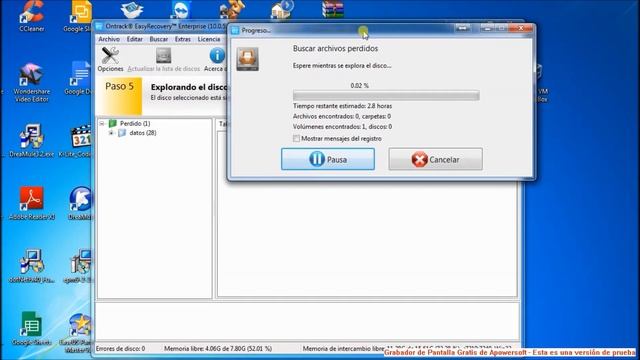Select Perdido (1) in the tree
640x360 pixels.
(x=135, y=123)
